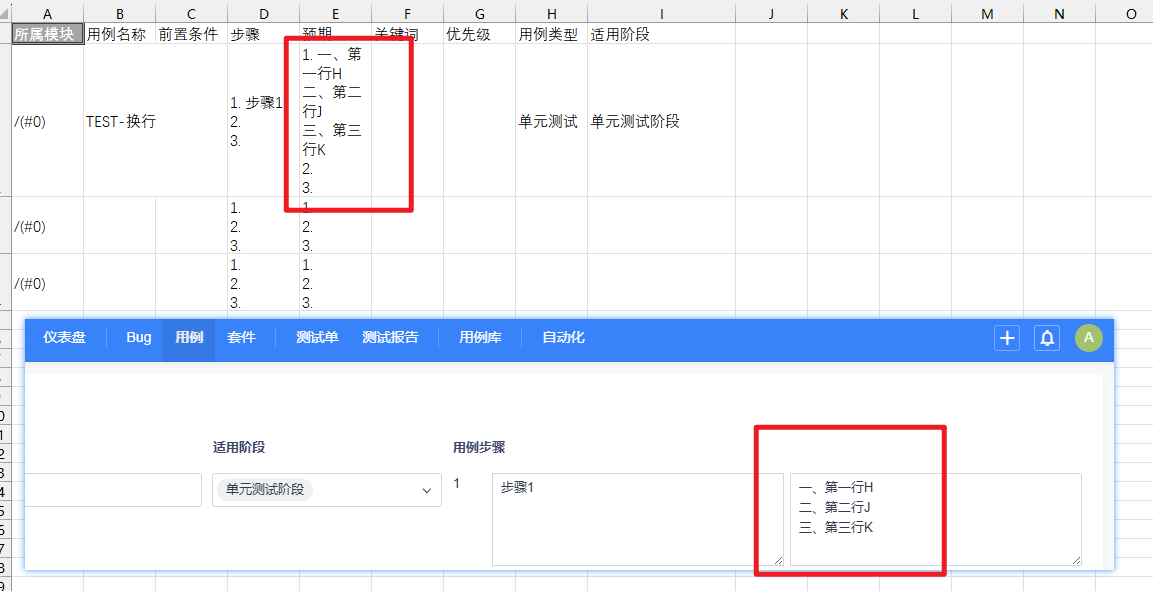Open the 套件 tab

click(x=241, y=337)
